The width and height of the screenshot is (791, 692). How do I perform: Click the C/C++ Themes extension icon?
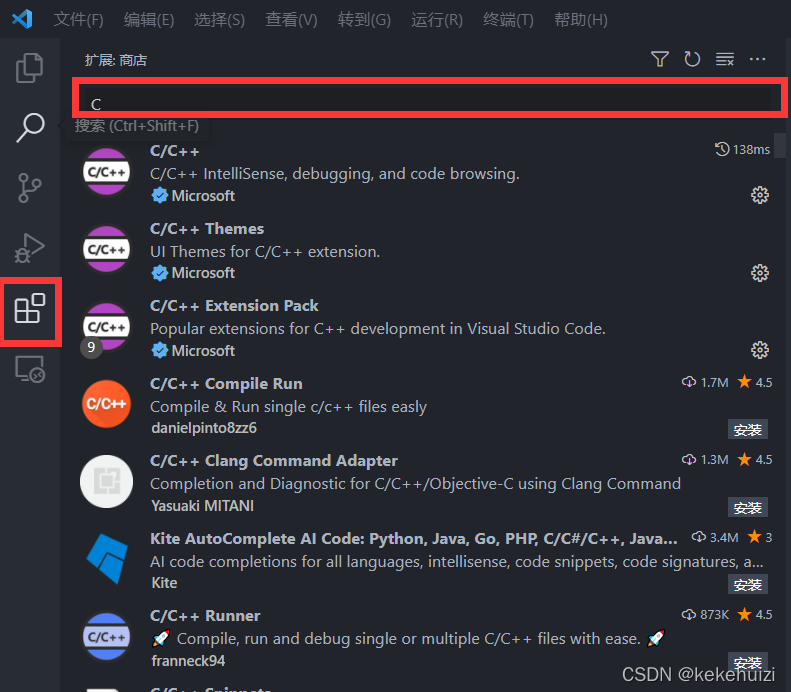(x=106, y=249)
